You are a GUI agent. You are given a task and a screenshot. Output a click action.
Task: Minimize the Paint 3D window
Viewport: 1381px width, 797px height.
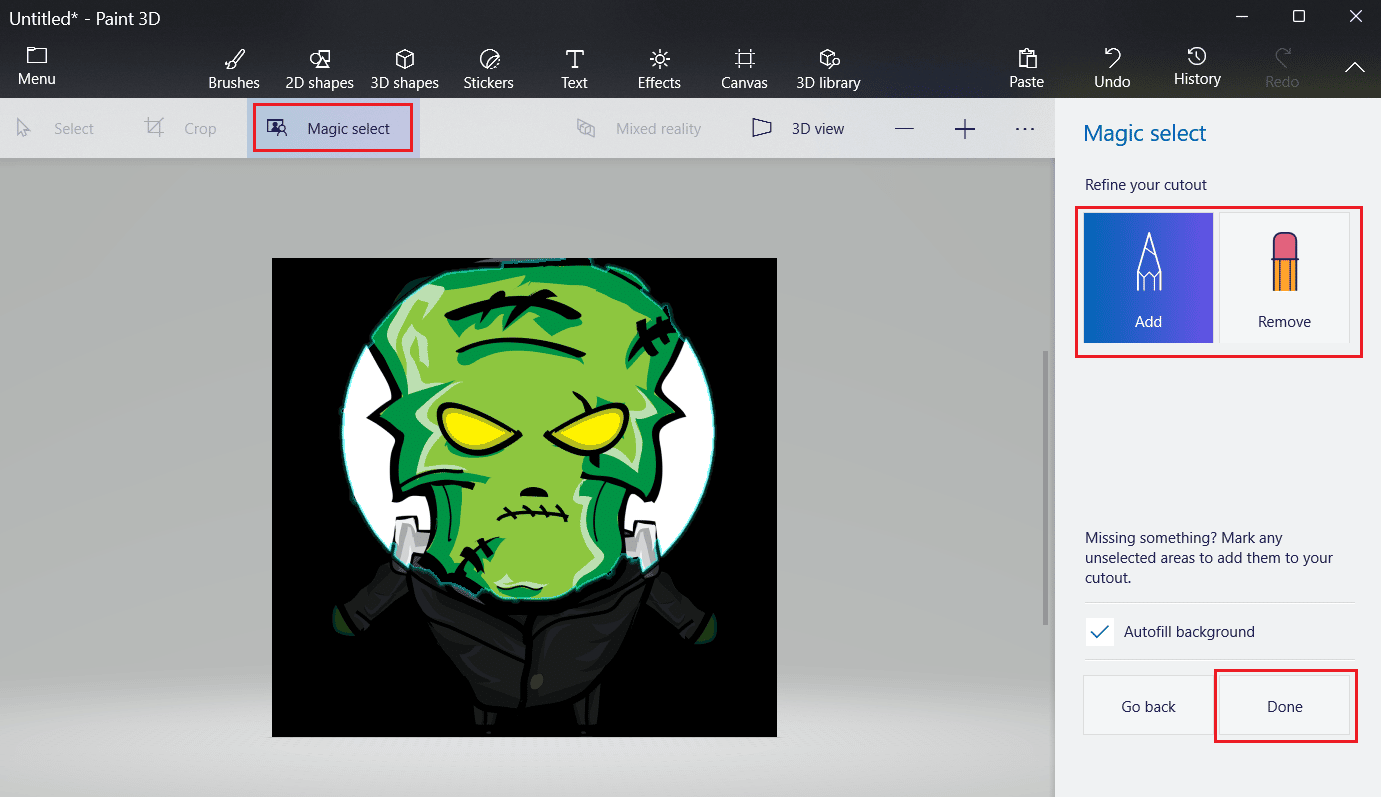tap(1241, 16)
